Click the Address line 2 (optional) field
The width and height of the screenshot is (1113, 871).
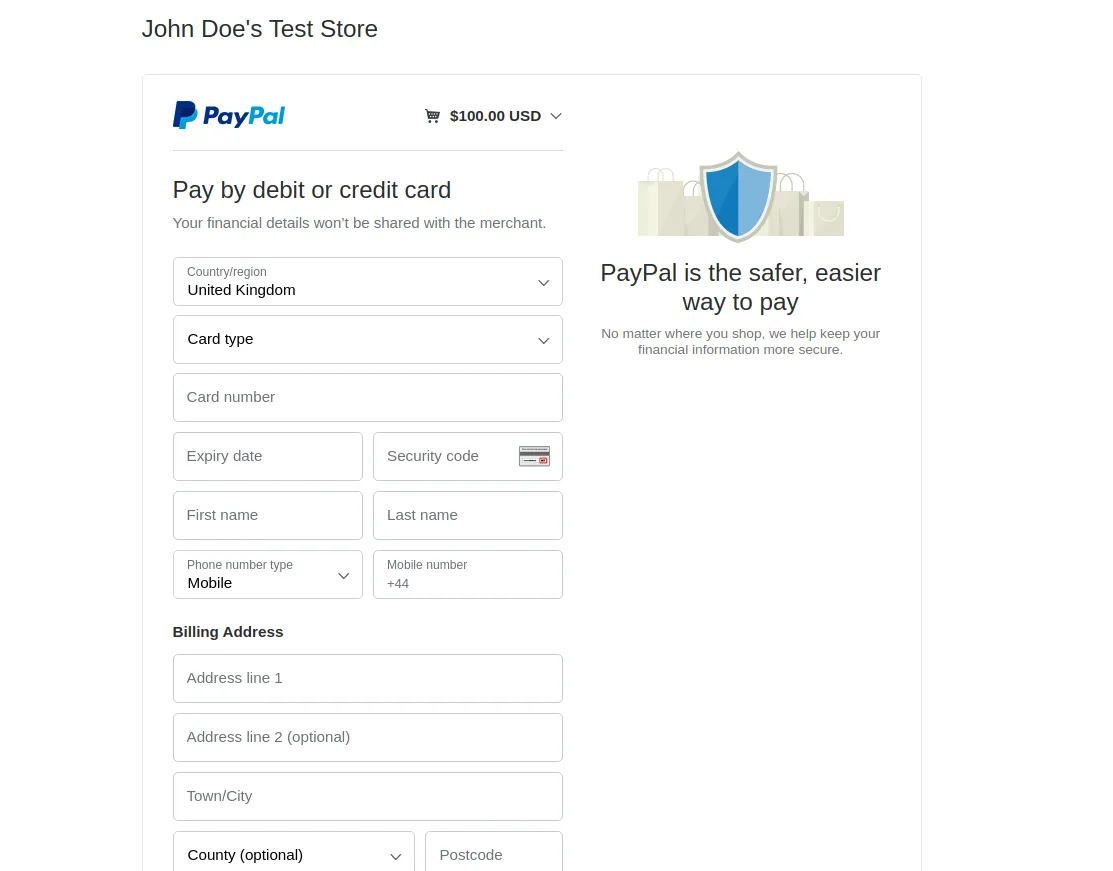[367, 738]
